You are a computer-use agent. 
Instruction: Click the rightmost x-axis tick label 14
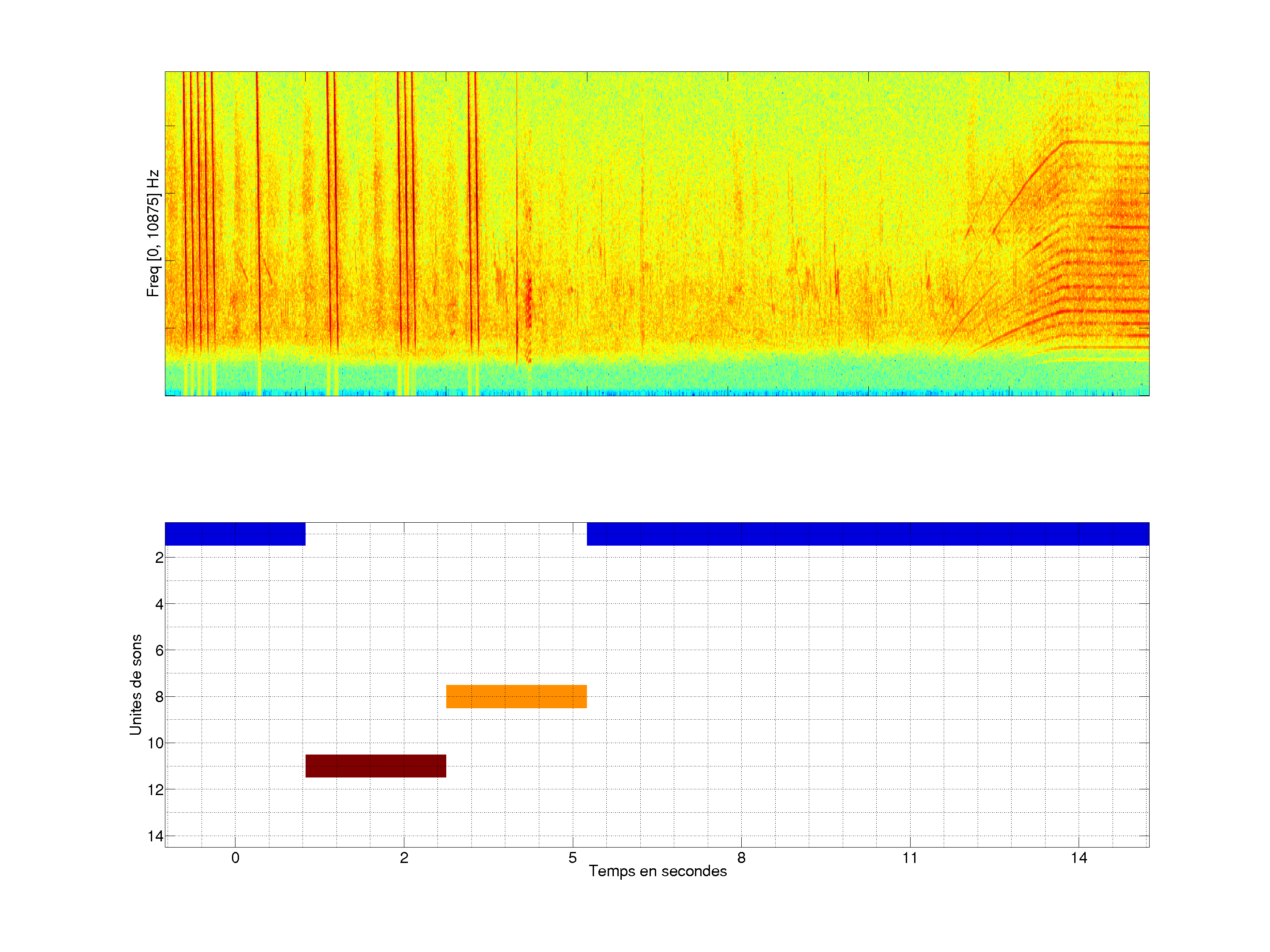tap(1079, 858)
